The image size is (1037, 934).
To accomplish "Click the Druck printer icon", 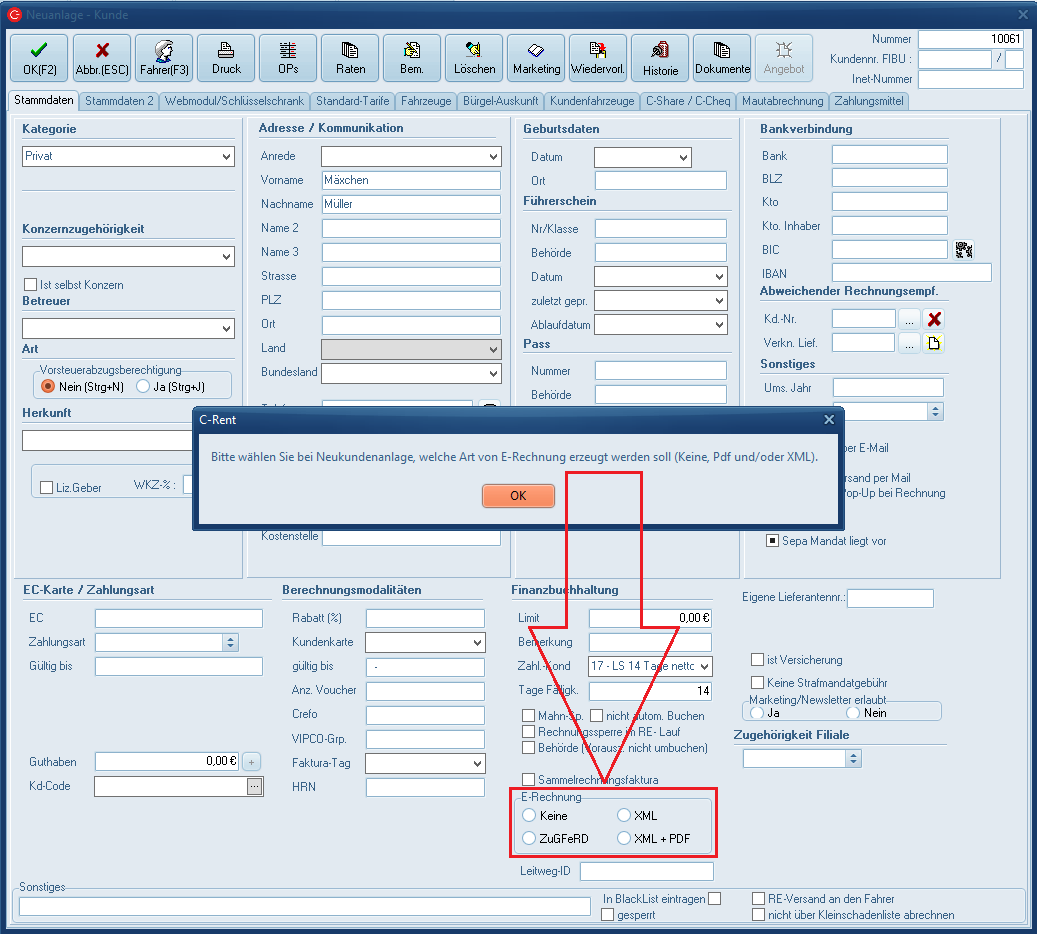I will pos(226,58).
